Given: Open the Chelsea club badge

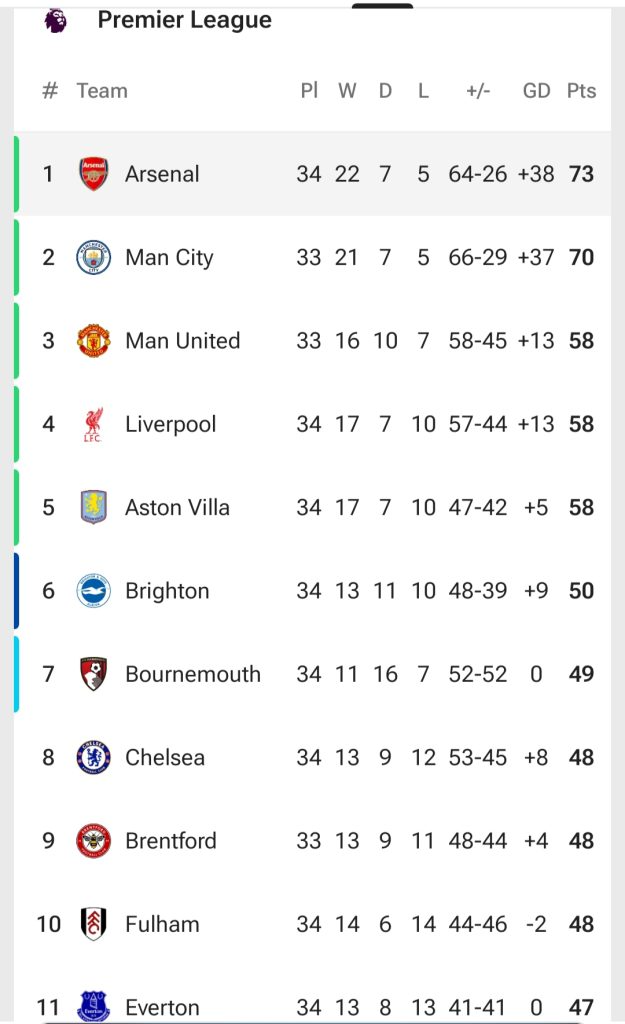Looking at the screenshot, I should (x=94, y=758).
